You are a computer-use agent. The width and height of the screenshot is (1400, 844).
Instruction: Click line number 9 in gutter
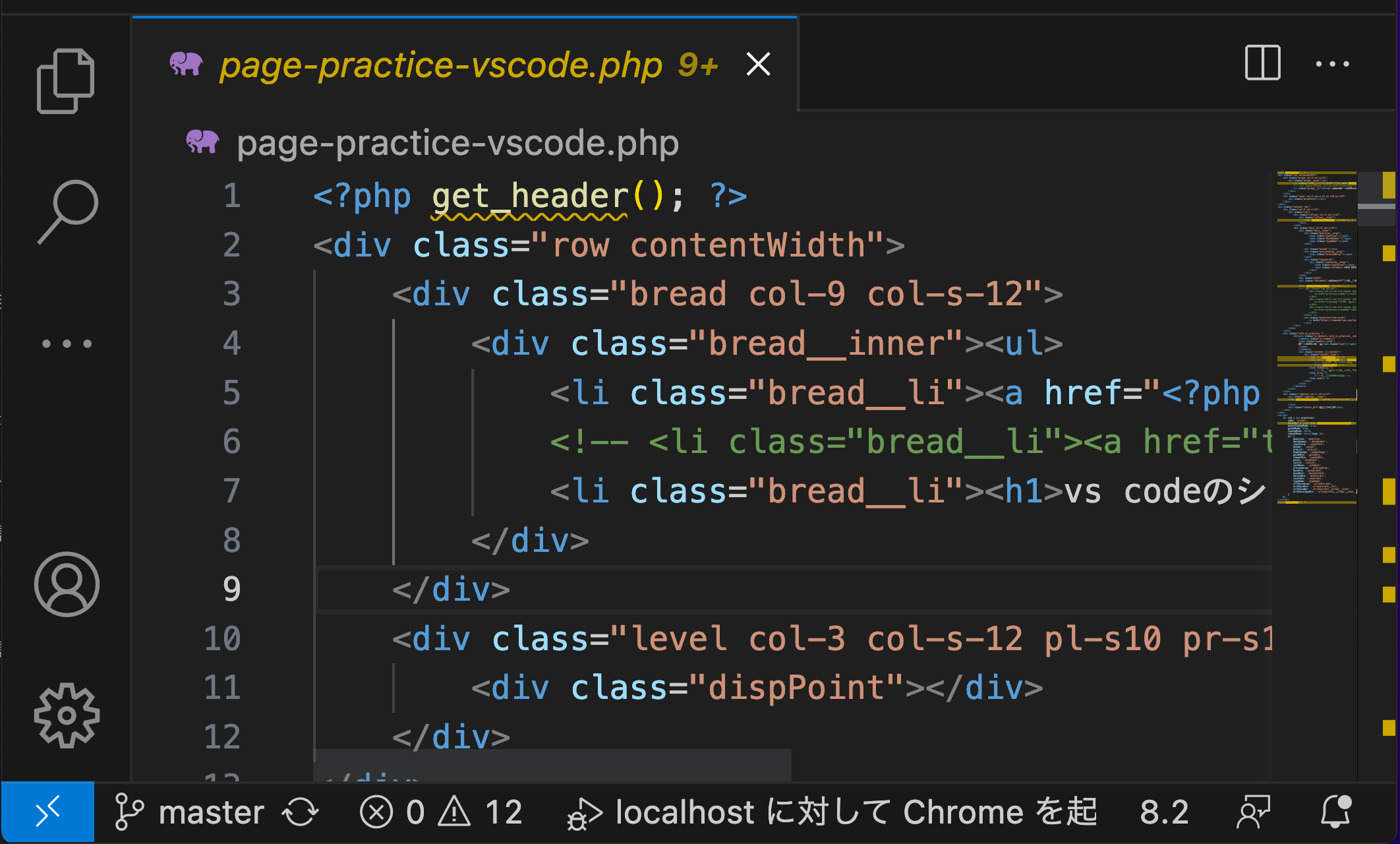231,589
